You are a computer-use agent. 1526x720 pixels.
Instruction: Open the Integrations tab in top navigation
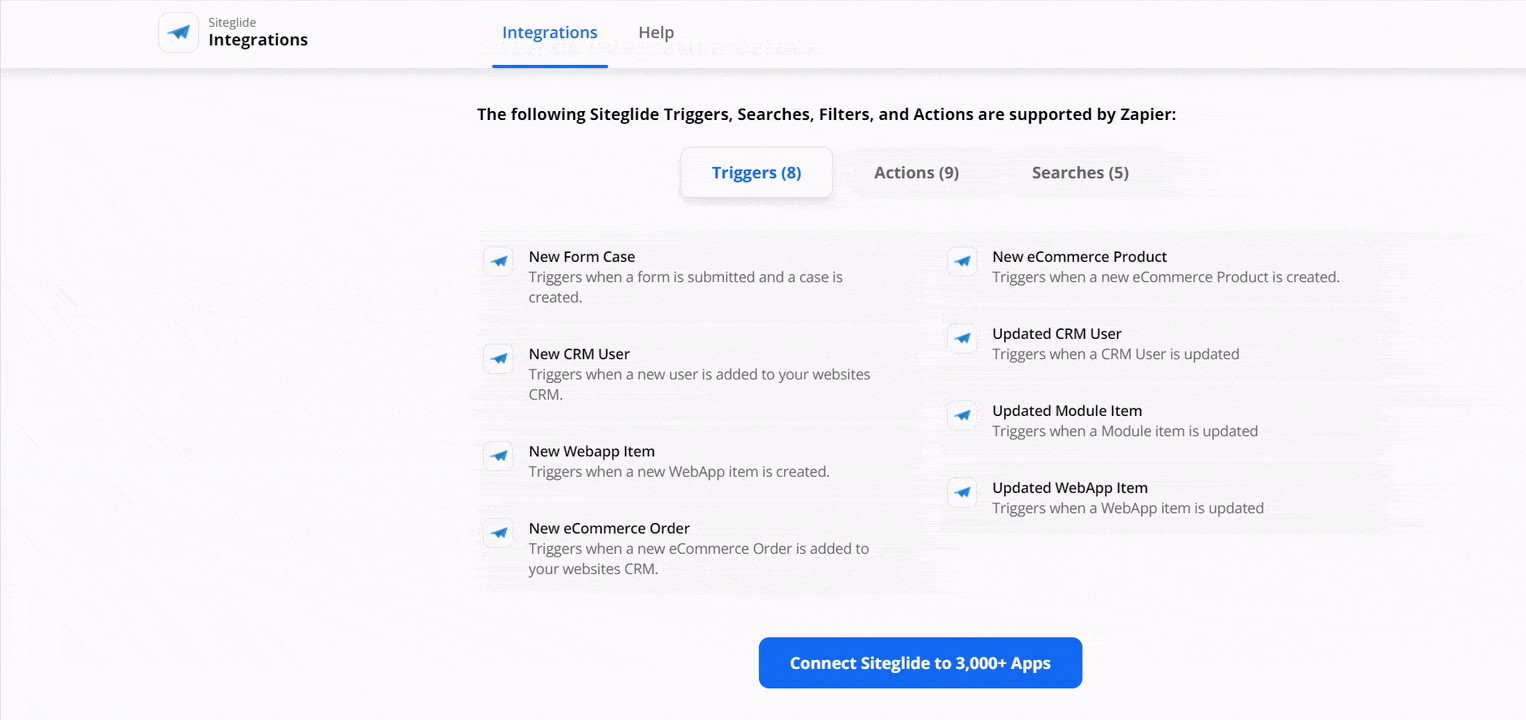550,33
